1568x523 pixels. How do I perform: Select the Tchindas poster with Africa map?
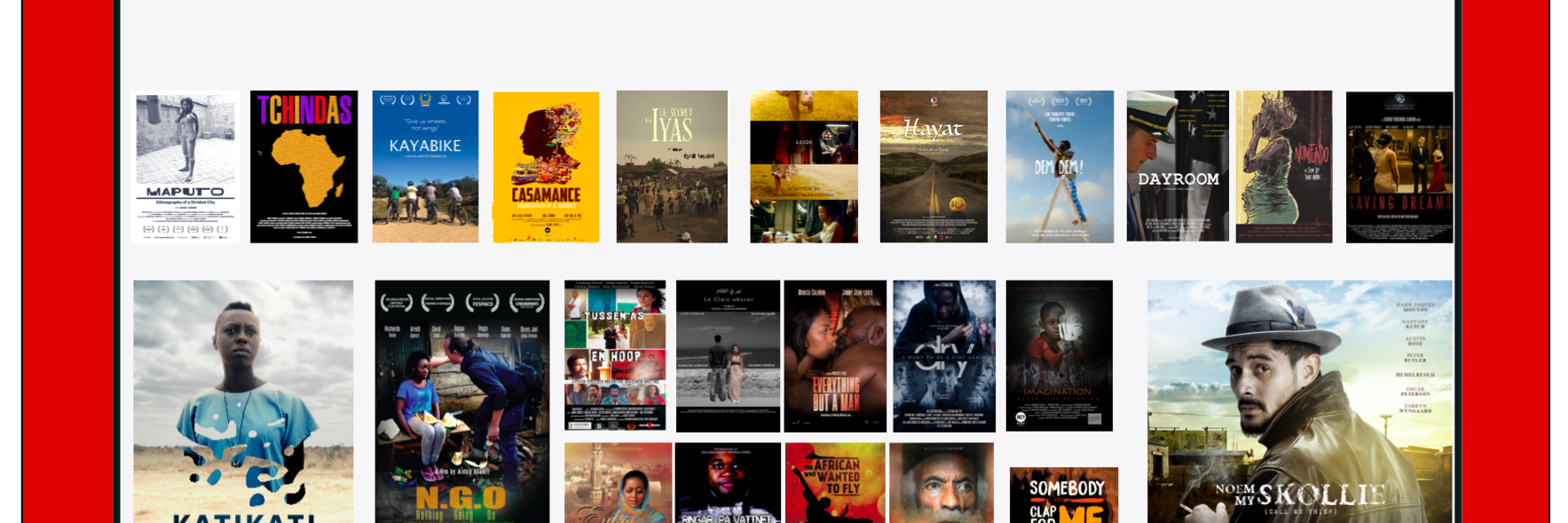coord(304,167)
